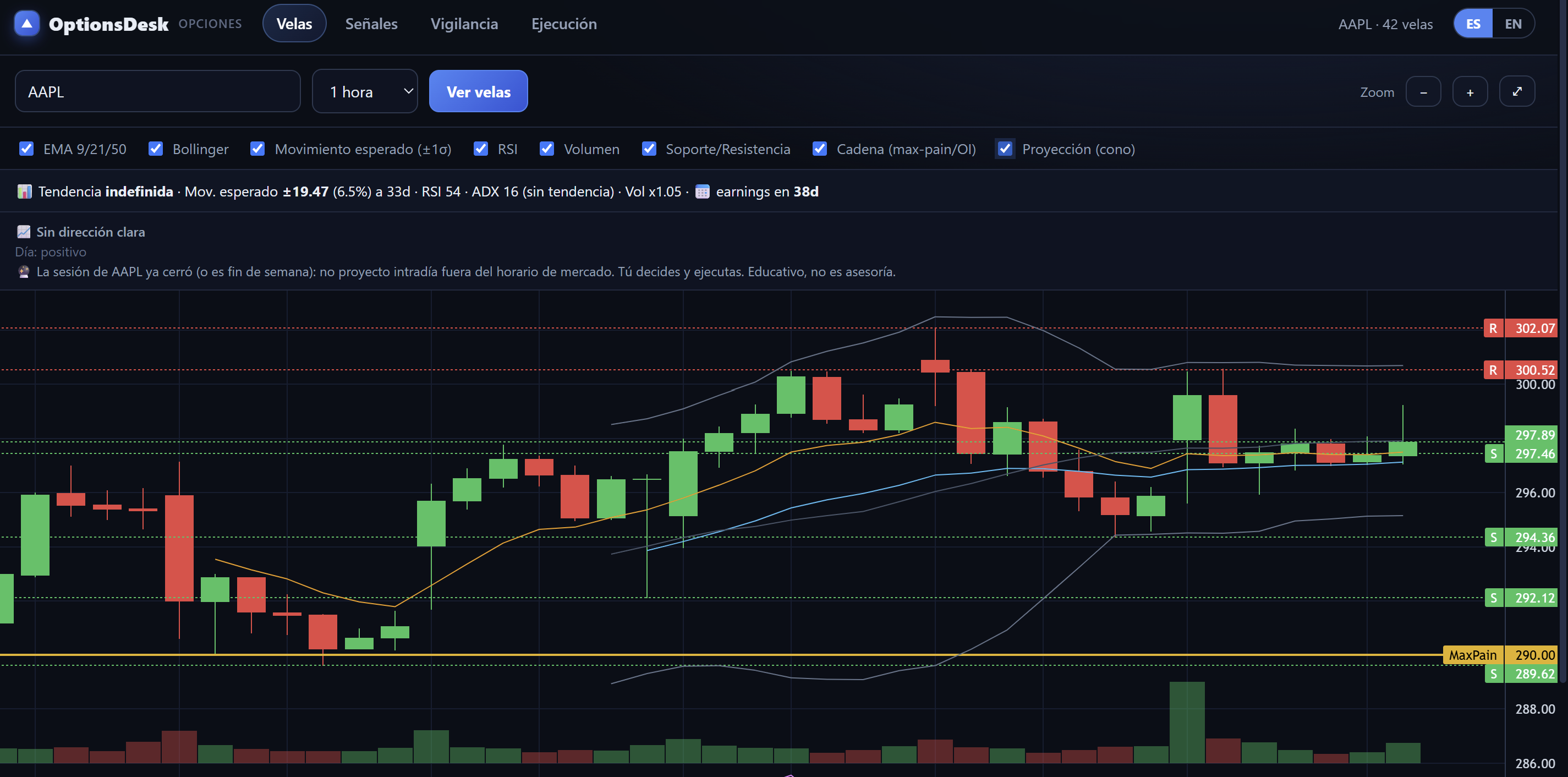Click the 'Día: positivo' text
This screenshot has width=1568, height=777.
tap(51, 252)
